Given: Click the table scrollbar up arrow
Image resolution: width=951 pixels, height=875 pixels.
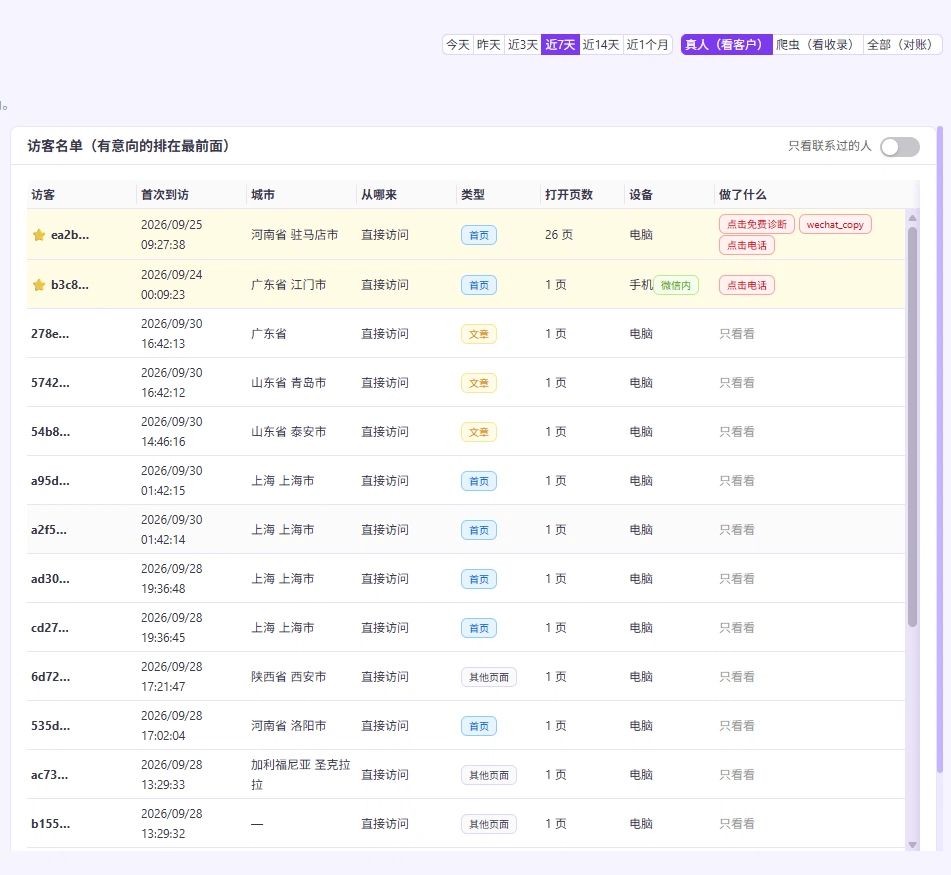Looking at the screenshot, I should click(x=912, y=218).
